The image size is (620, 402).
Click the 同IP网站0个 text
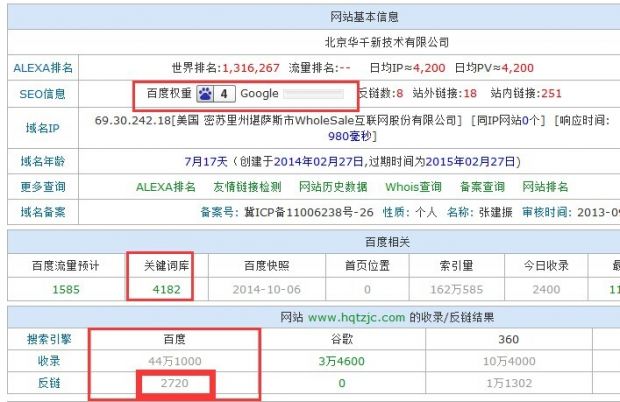(x=507, y=120)
